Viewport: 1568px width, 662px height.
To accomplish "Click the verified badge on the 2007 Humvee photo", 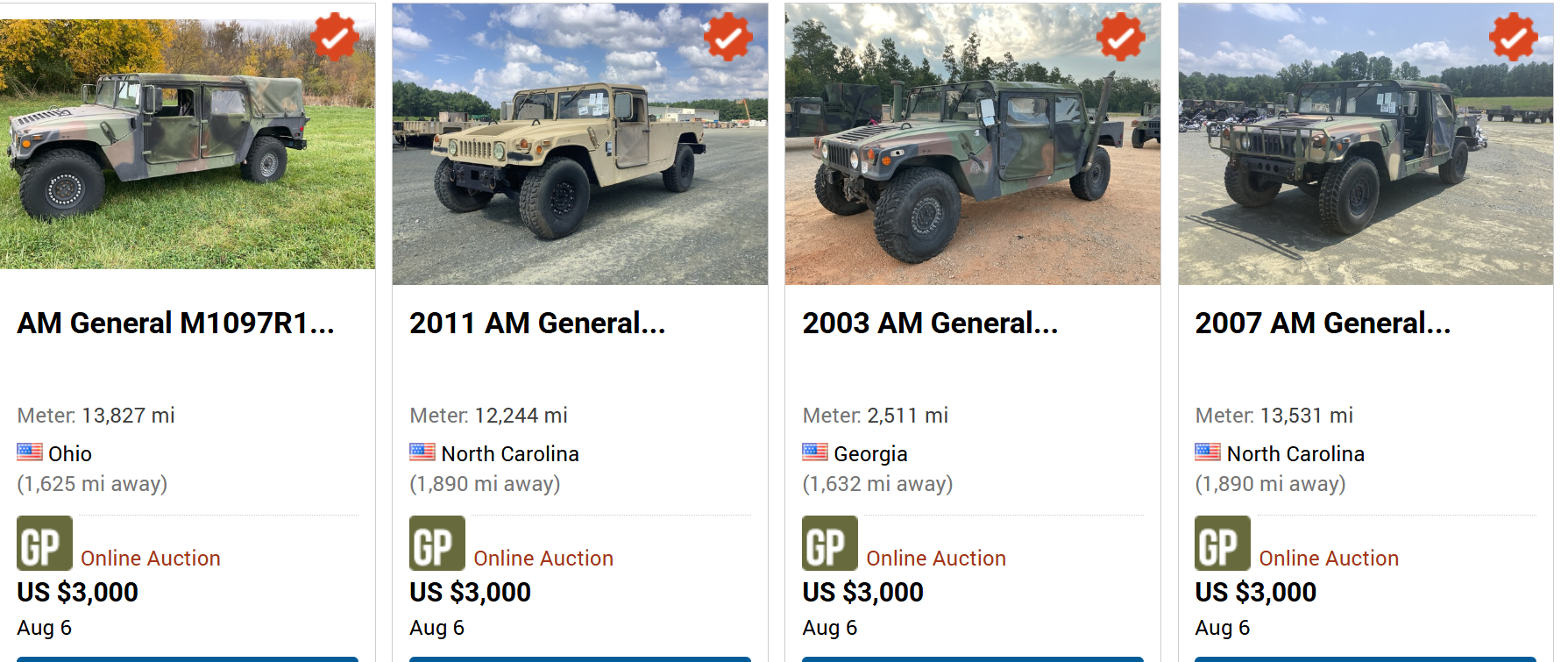I will (x=1513, y=37).
